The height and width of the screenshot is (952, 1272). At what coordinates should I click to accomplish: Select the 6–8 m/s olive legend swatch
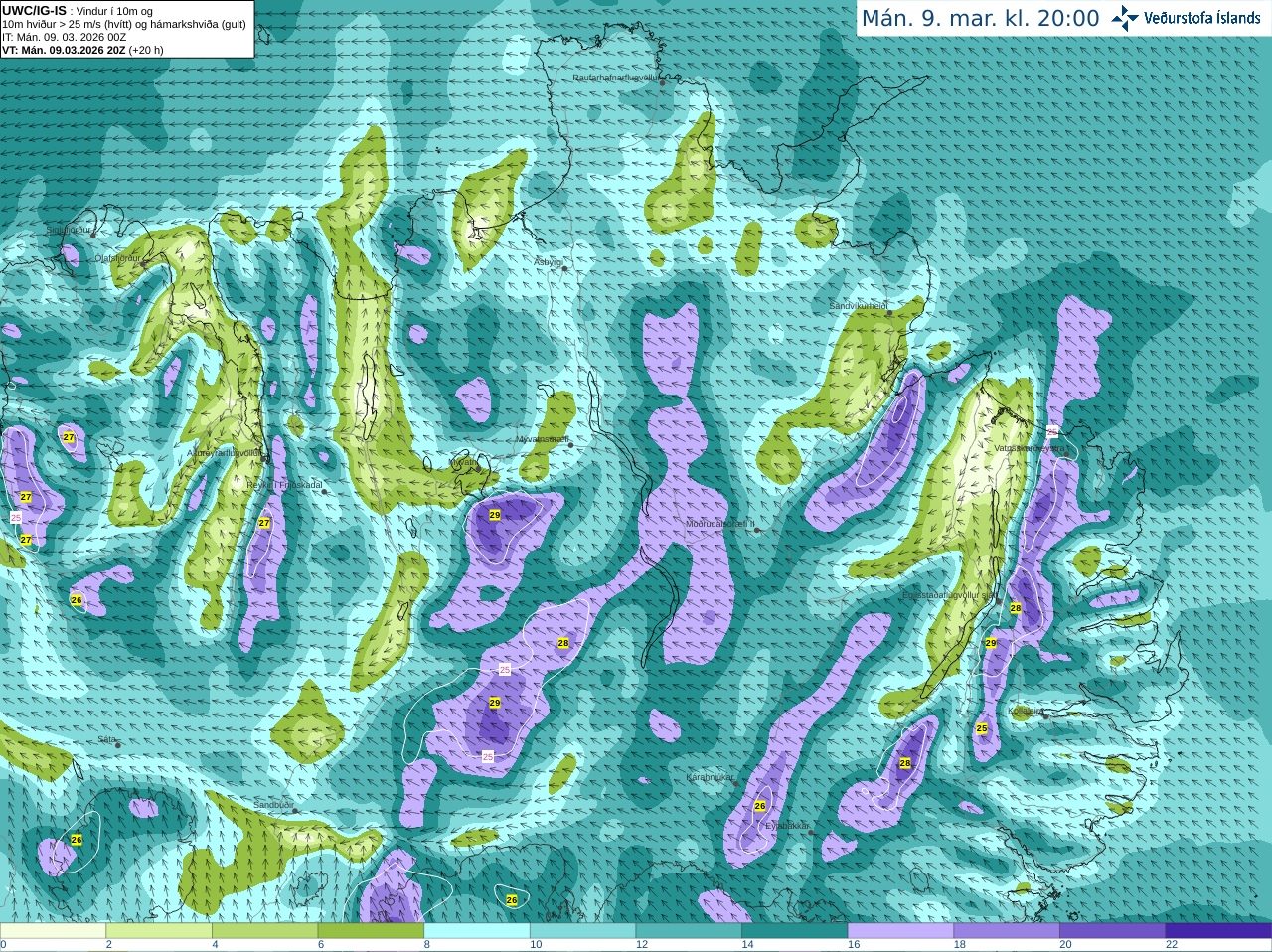[x=371, y=931]
